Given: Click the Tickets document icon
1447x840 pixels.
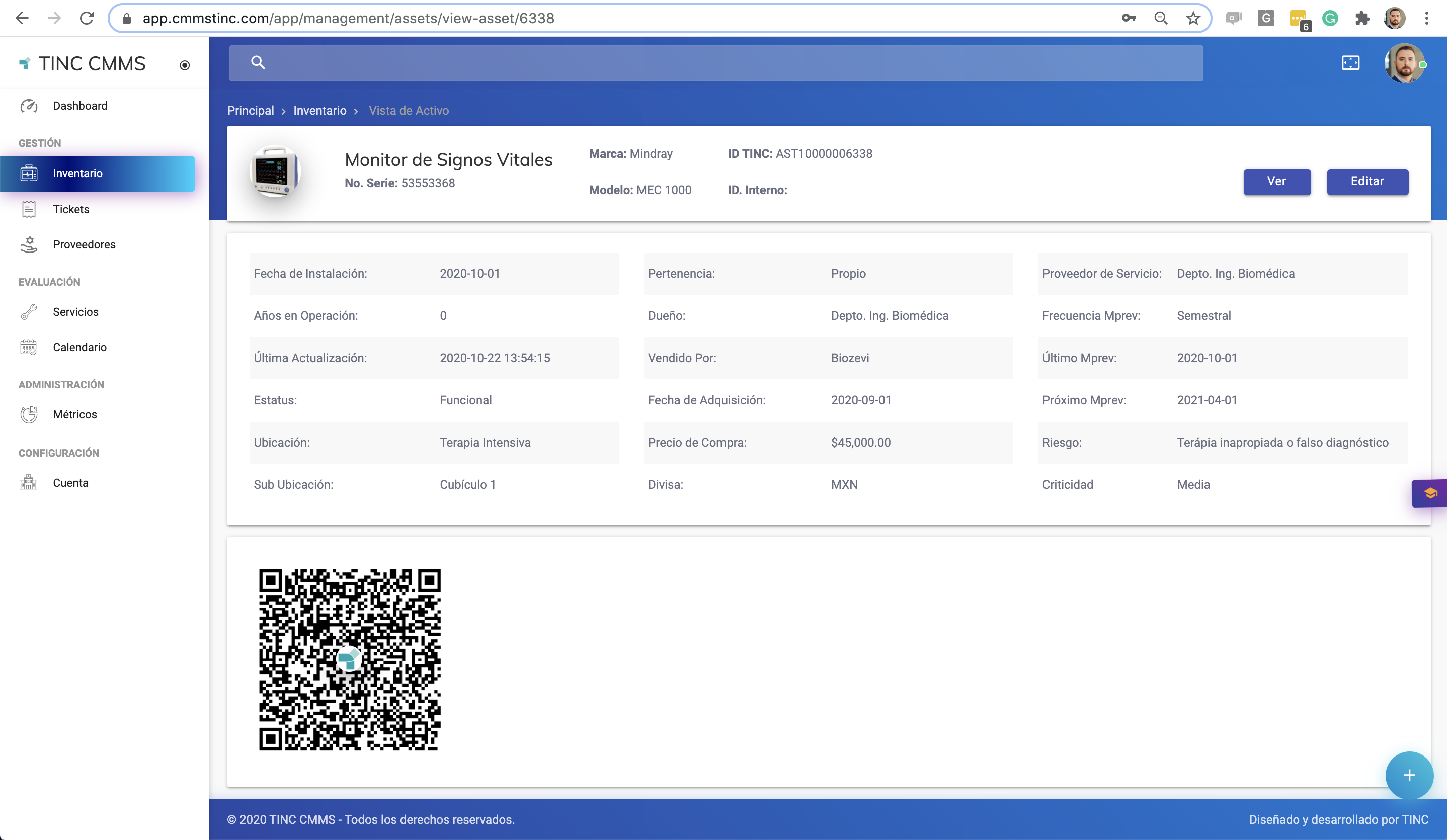Looking at the screenshot, I should pyautogui.click(x=29, y=209).
